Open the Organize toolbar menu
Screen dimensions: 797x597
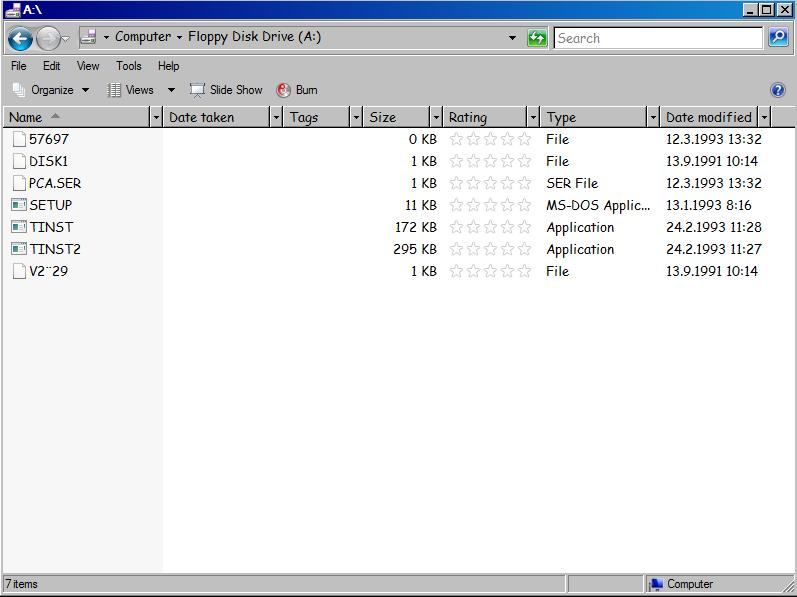(x=51, y=90)
